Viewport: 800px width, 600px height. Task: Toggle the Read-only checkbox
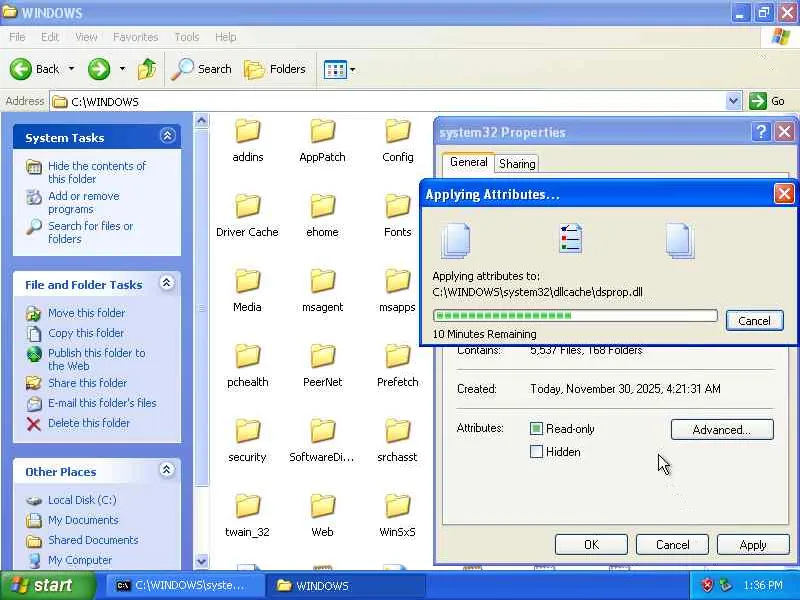coord(536,429)
